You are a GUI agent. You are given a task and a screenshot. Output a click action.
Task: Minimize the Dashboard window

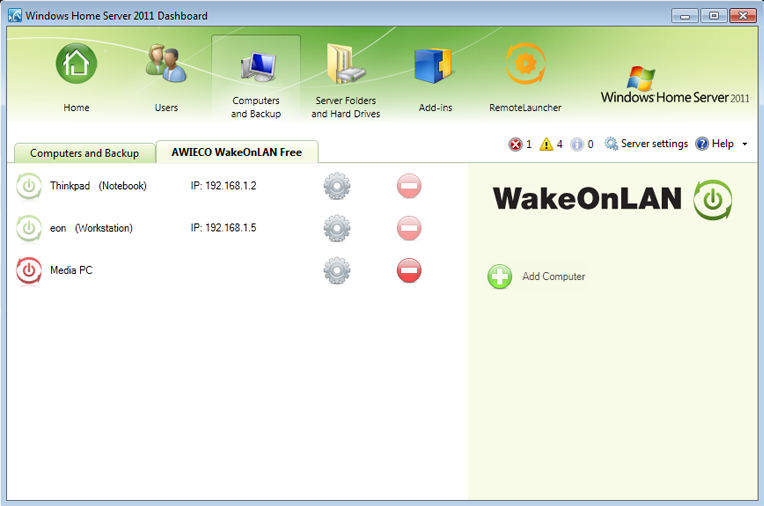tap(685, 16)
